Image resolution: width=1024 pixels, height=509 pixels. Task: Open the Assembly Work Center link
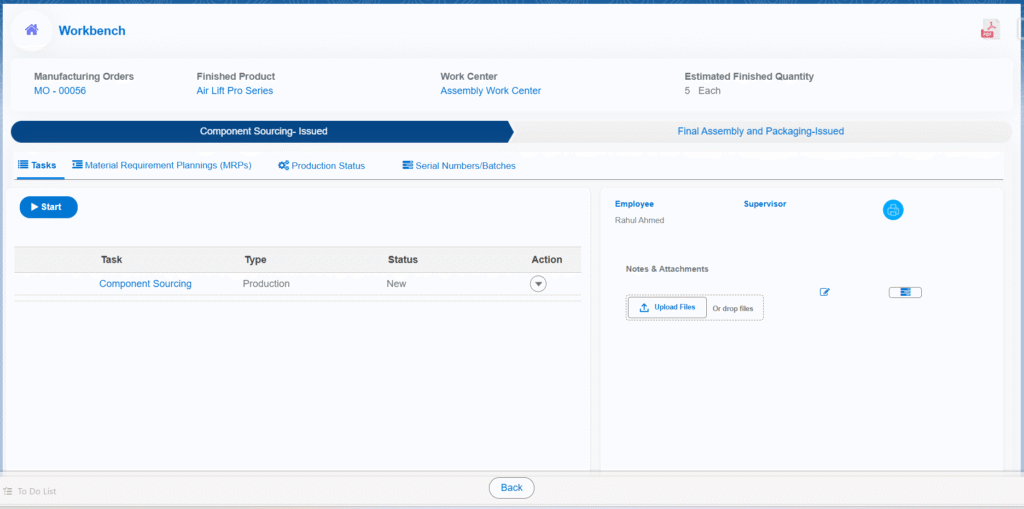click(490, 91)
